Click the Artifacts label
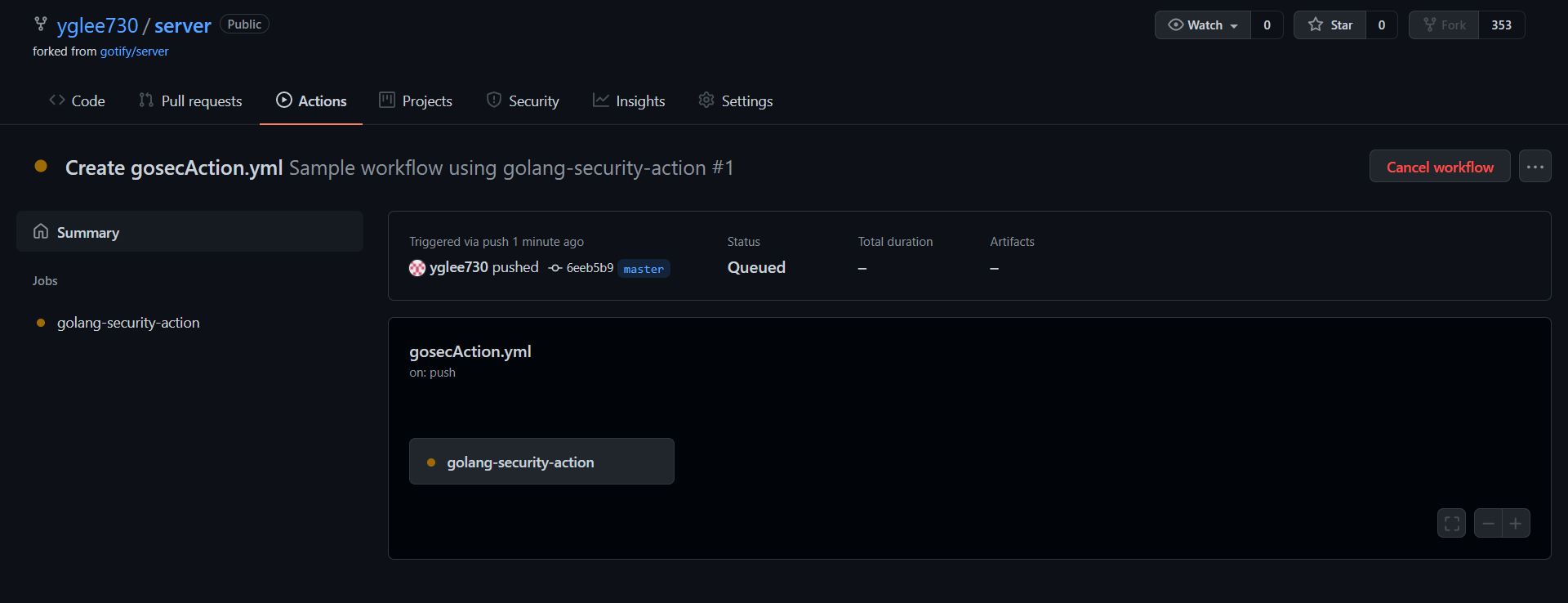This screenshot has height=603, width=1568. [x=1012, y=242]
